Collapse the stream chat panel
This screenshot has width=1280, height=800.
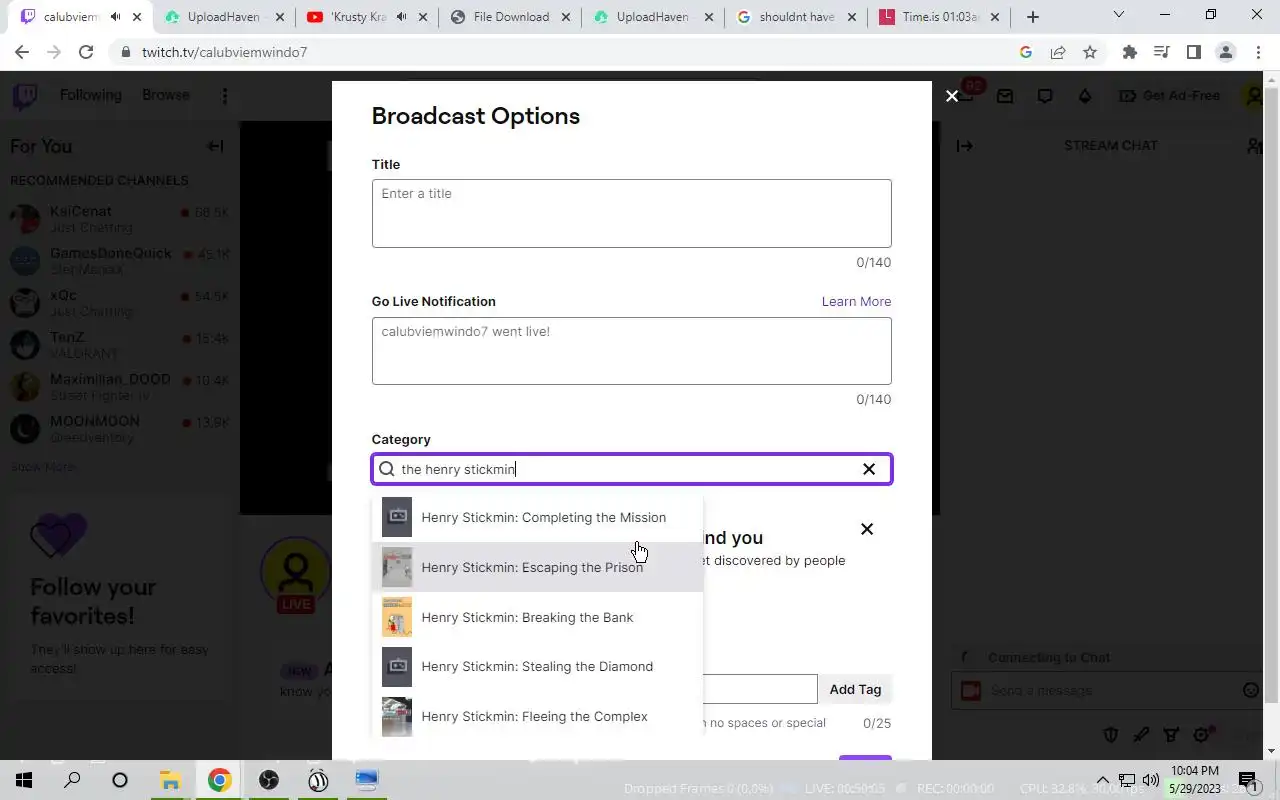964,146
